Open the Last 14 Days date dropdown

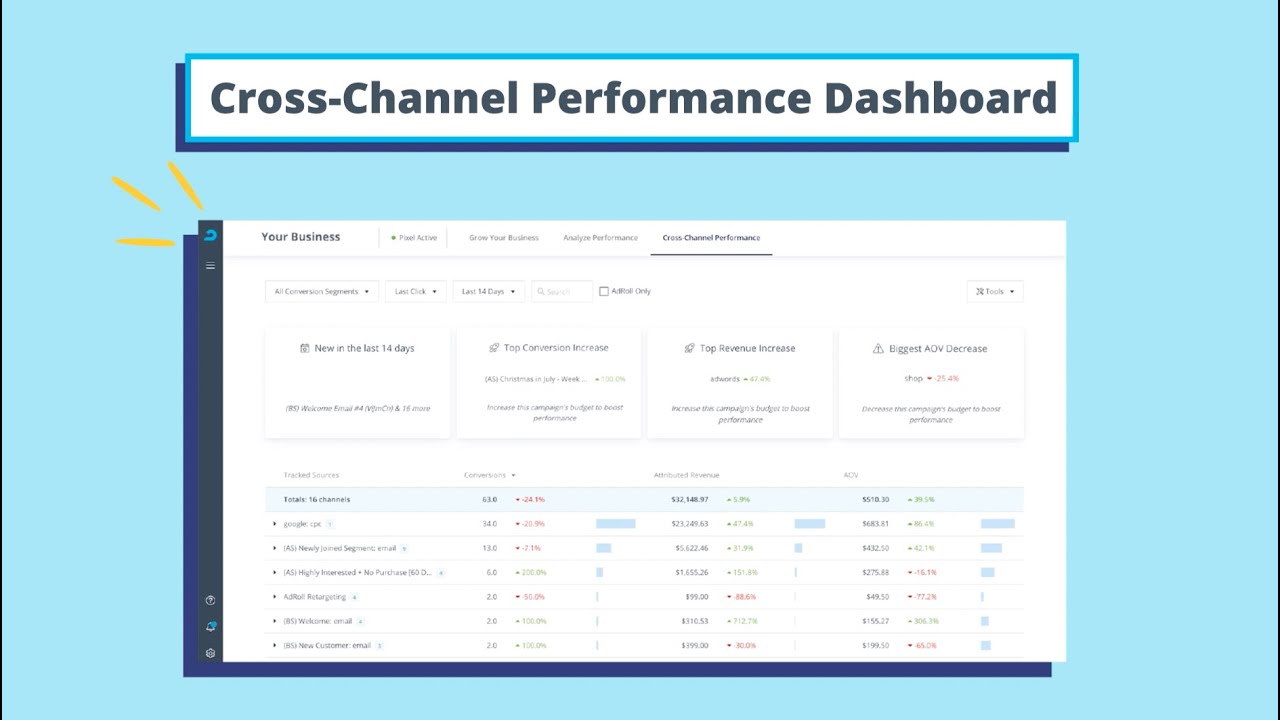(488, 291)
